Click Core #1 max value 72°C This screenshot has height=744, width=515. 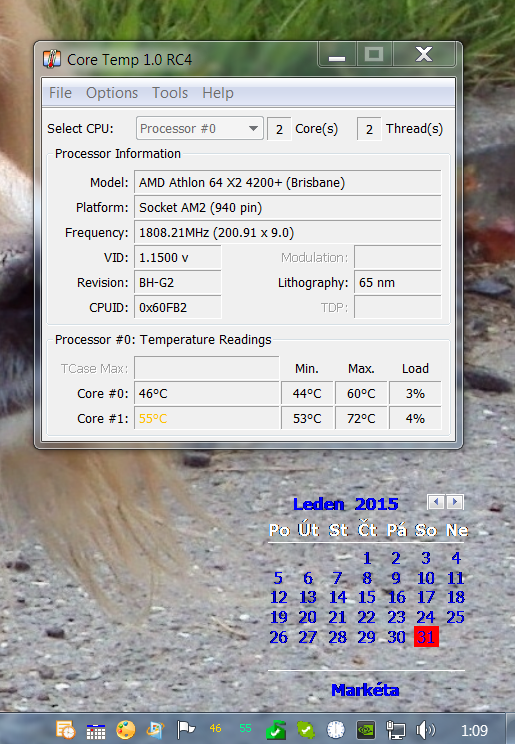pos(361,418)
